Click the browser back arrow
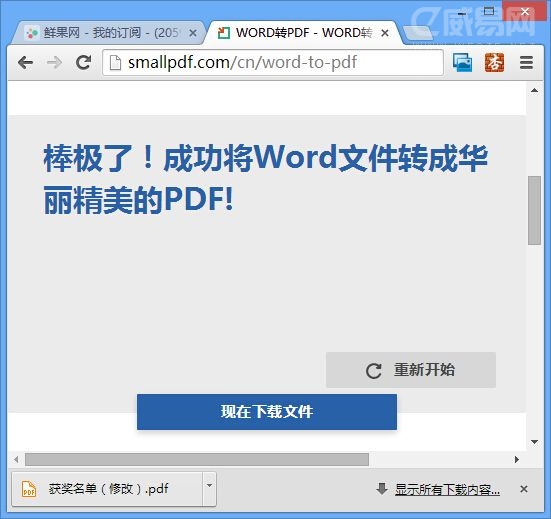Viewport: 551px width, 519px height. point(25,63)
